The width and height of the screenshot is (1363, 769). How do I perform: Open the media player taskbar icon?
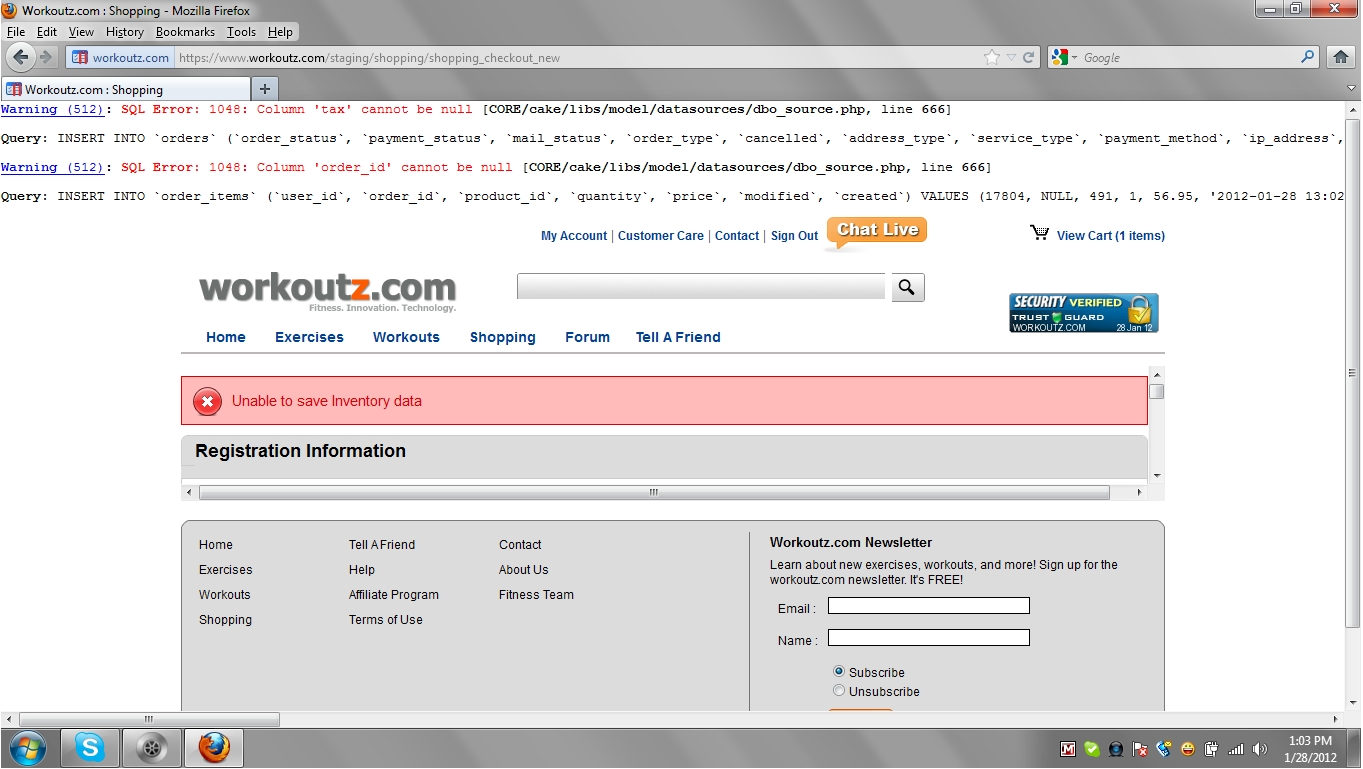[x=152, y=748]
